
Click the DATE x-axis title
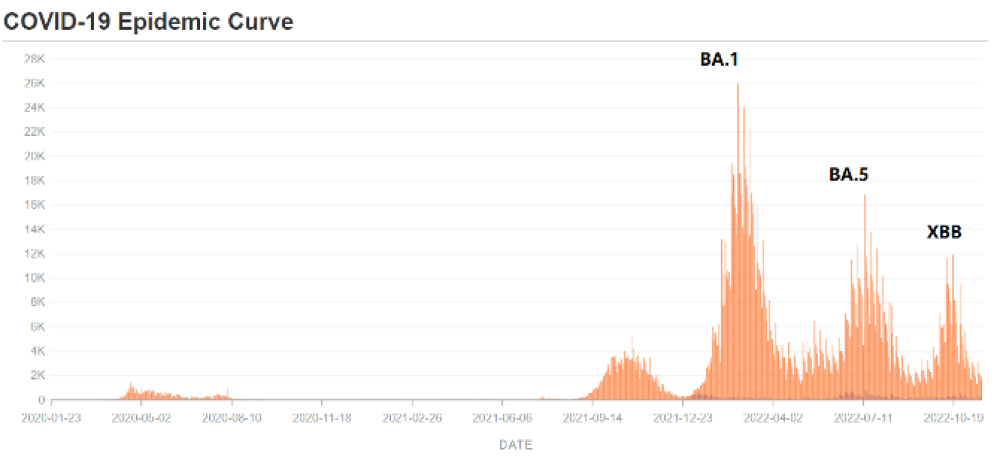(x=515, y=445)
